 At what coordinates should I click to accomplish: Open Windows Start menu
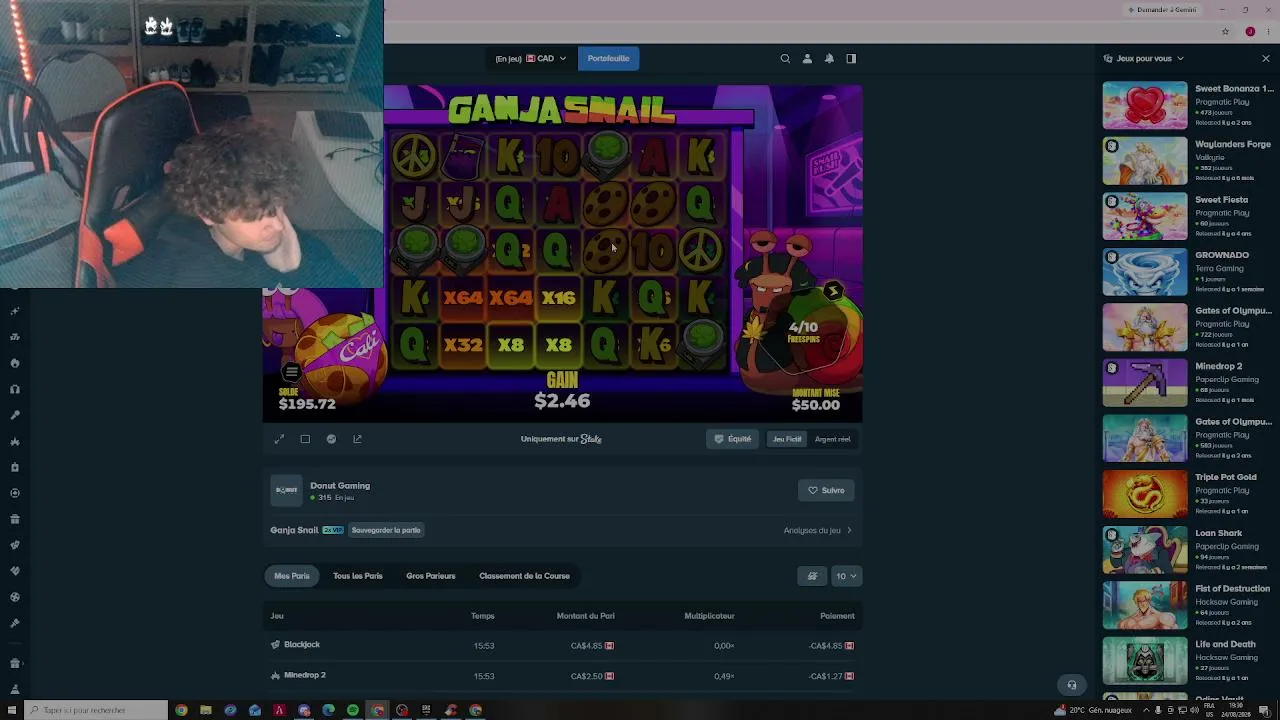[x=12, y=710]
